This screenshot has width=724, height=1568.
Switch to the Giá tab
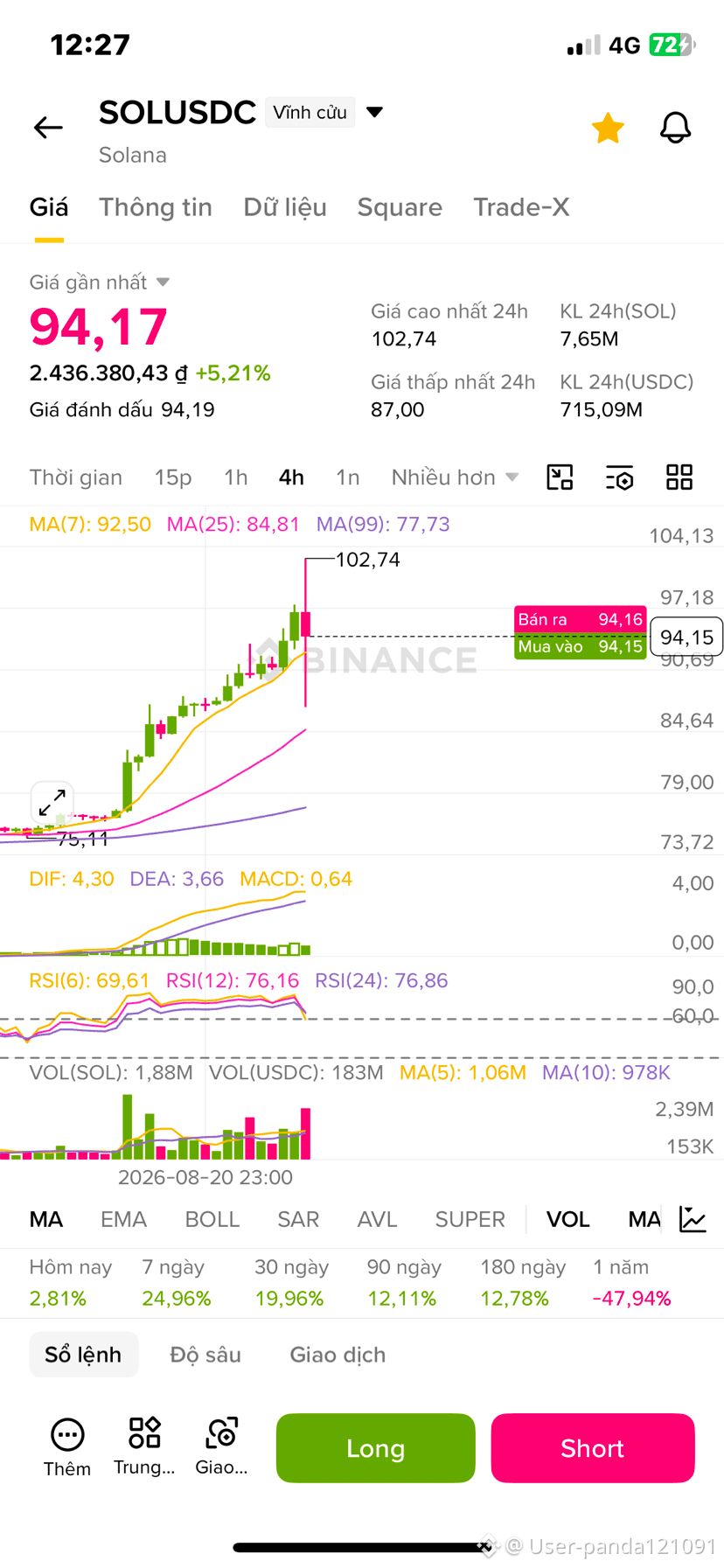[x=49, y=207]
